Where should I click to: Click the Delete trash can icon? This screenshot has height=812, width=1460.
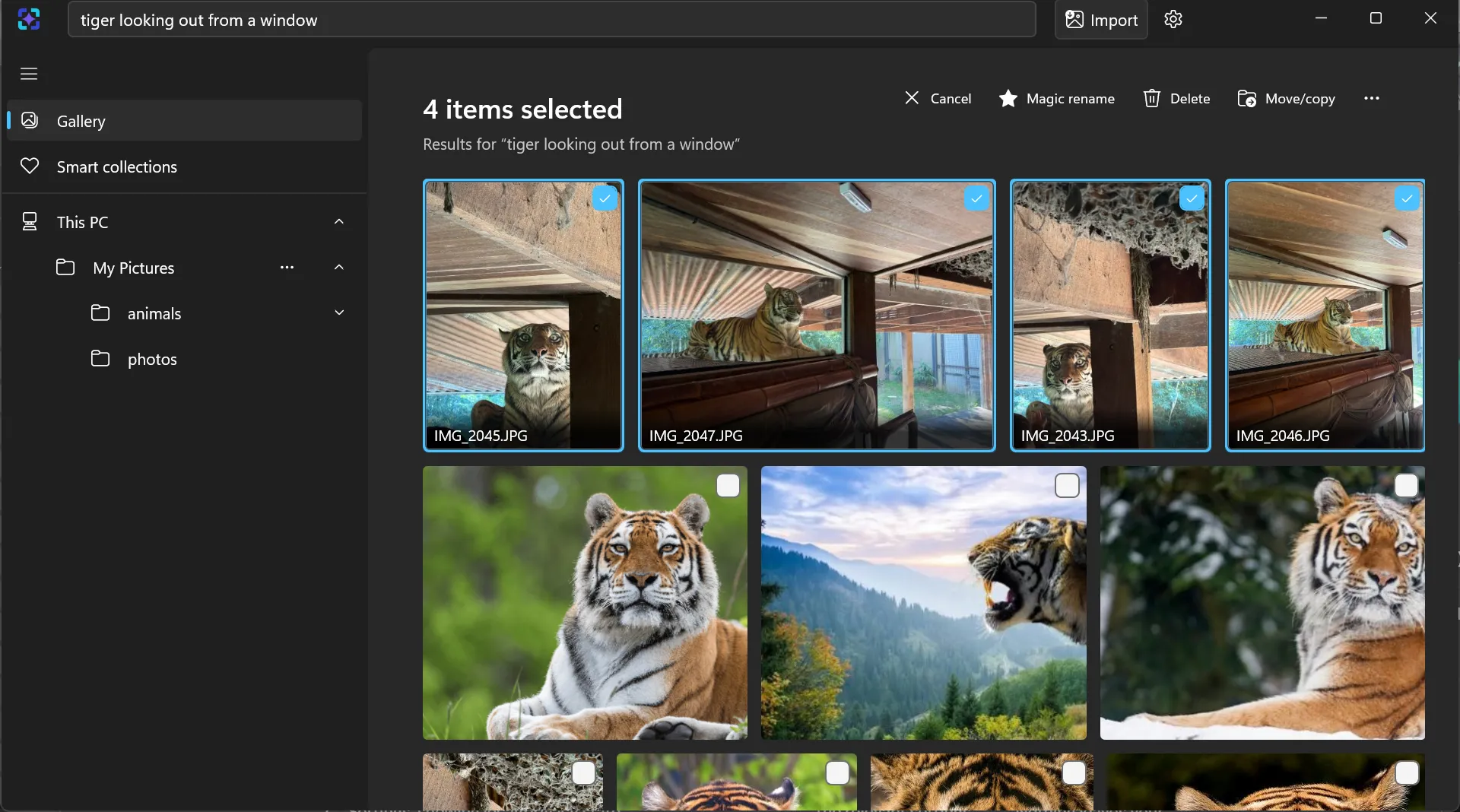tap(1152, 98)
